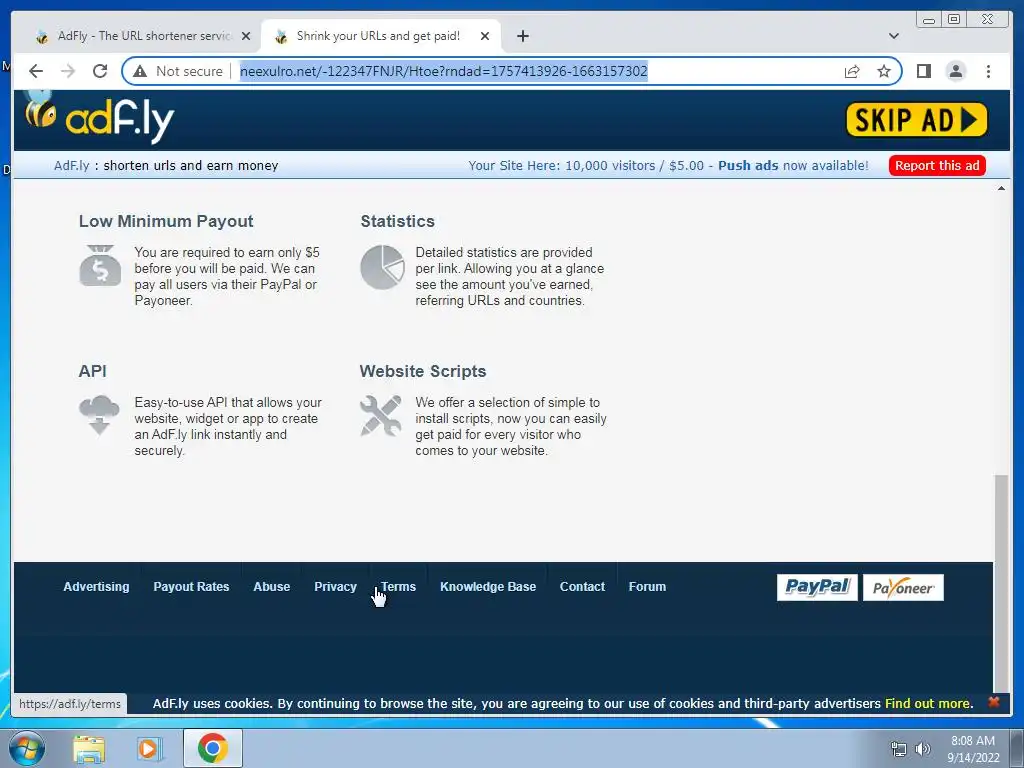Reload the current page
This screenshot has width=1024, height=768.
100,71
